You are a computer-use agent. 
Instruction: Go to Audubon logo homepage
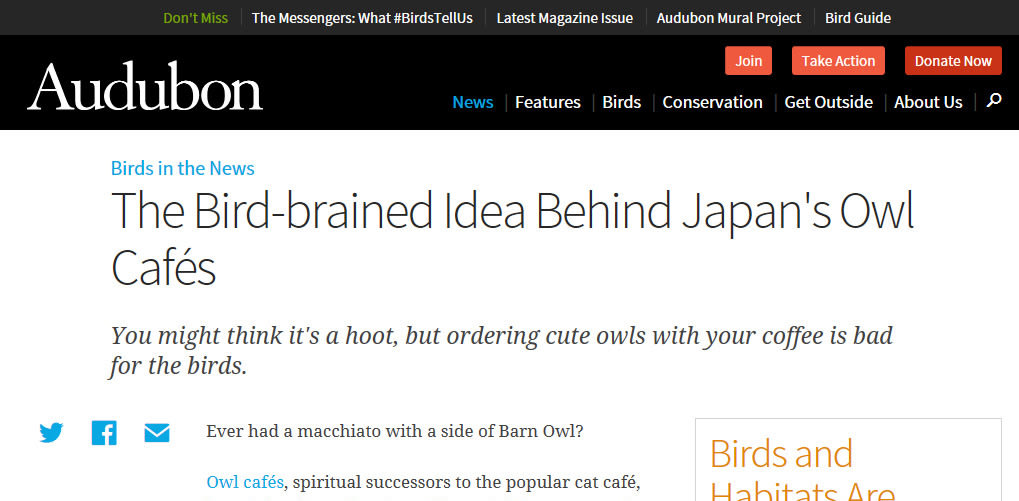[x=145, y=86]
